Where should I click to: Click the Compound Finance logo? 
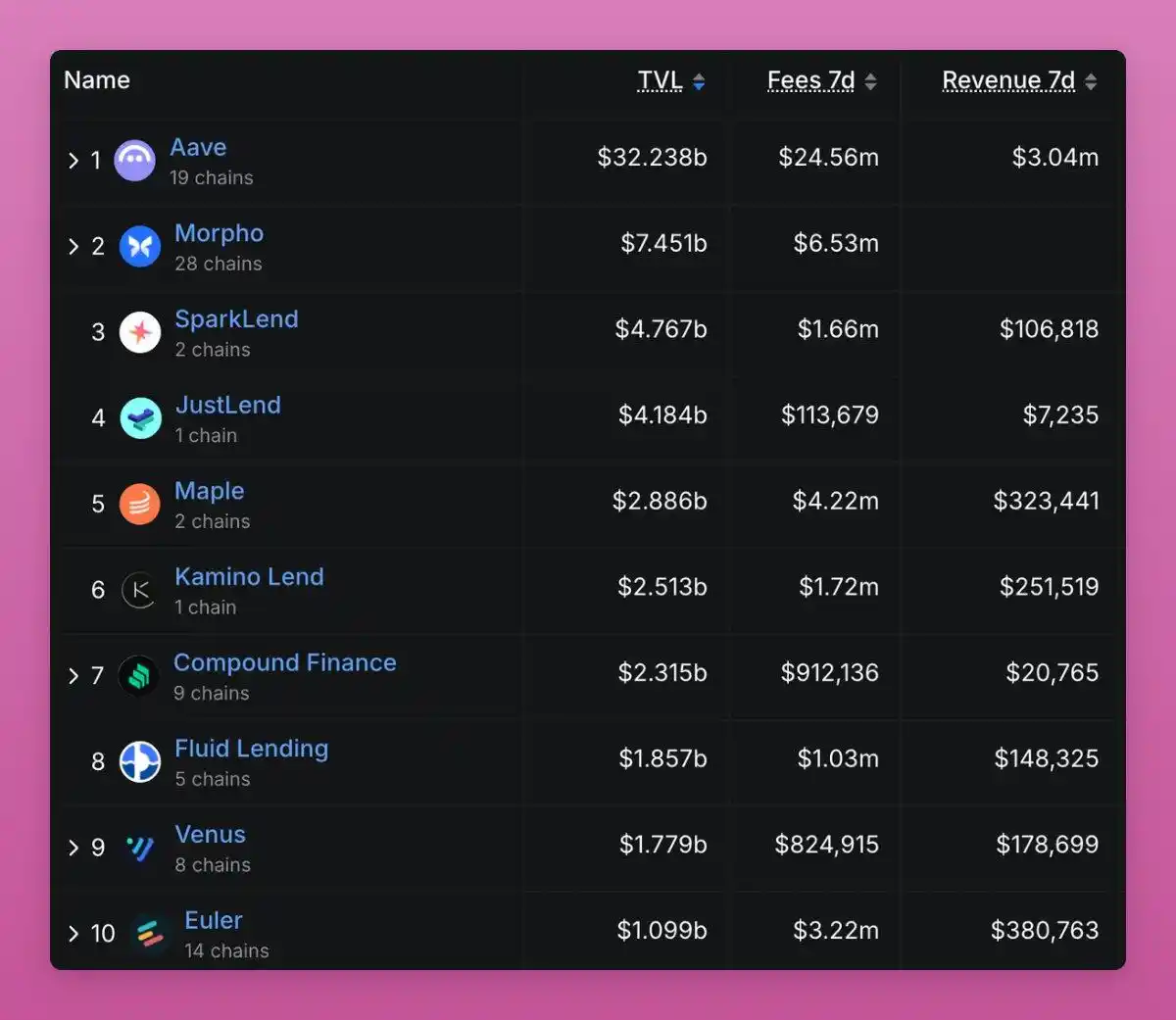[x=140, y=675]
